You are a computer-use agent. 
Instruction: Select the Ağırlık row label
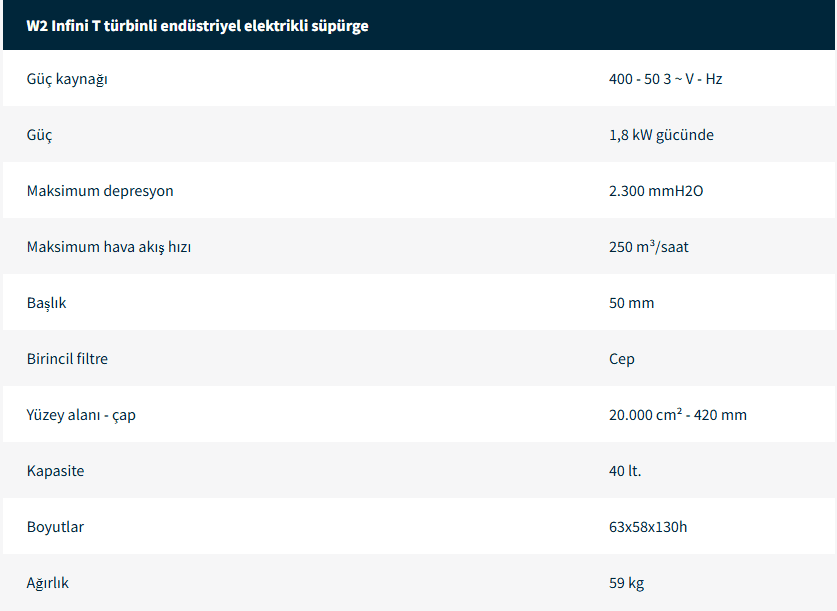click(48, 583)
